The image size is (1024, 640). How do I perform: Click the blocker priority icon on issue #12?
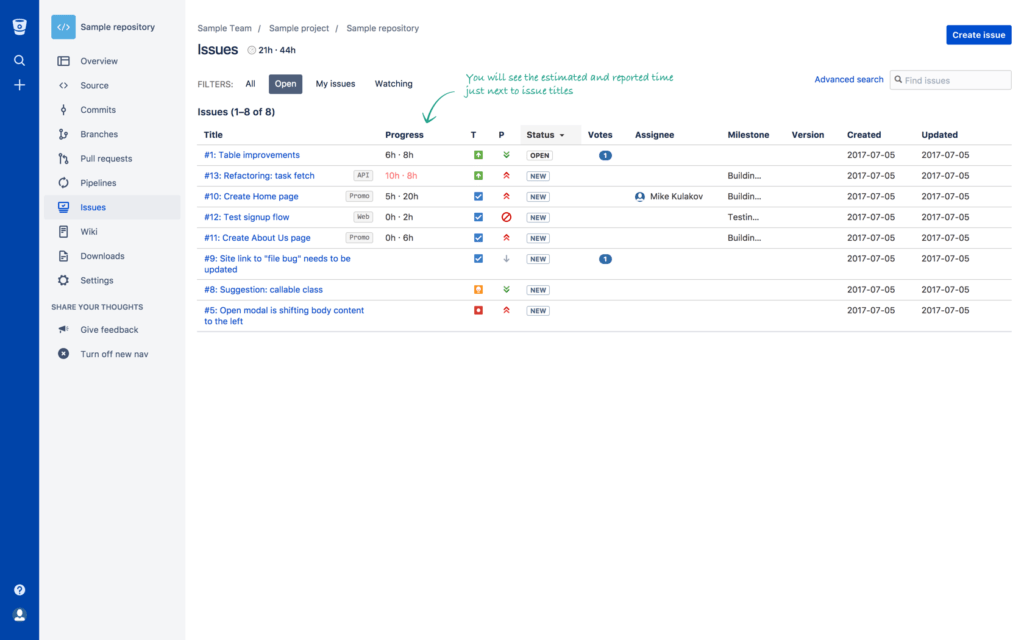coord(505,217)
